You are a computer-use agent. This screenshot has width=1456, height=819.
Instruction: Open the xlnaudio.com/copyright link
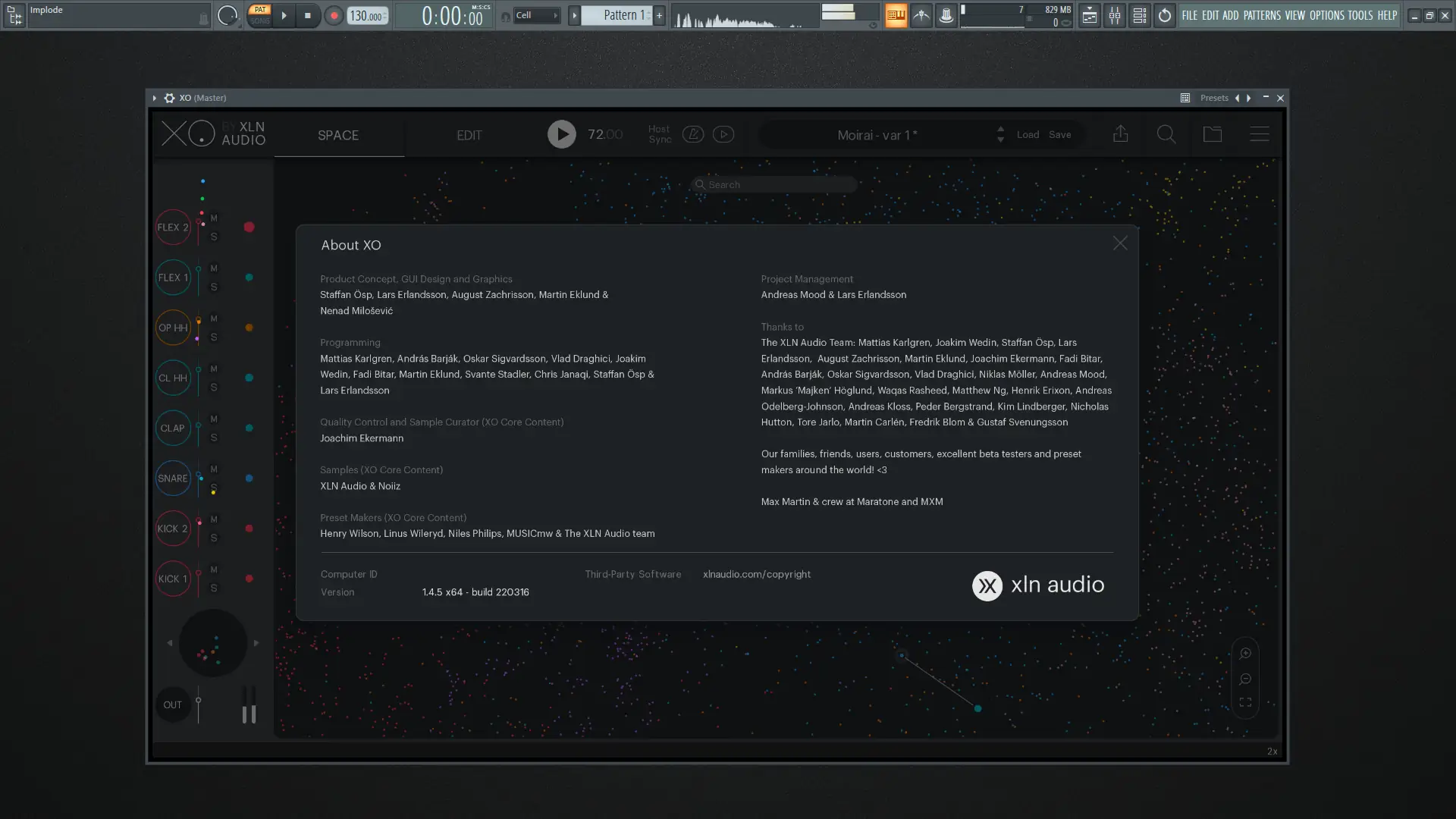[x=756, y=574]
